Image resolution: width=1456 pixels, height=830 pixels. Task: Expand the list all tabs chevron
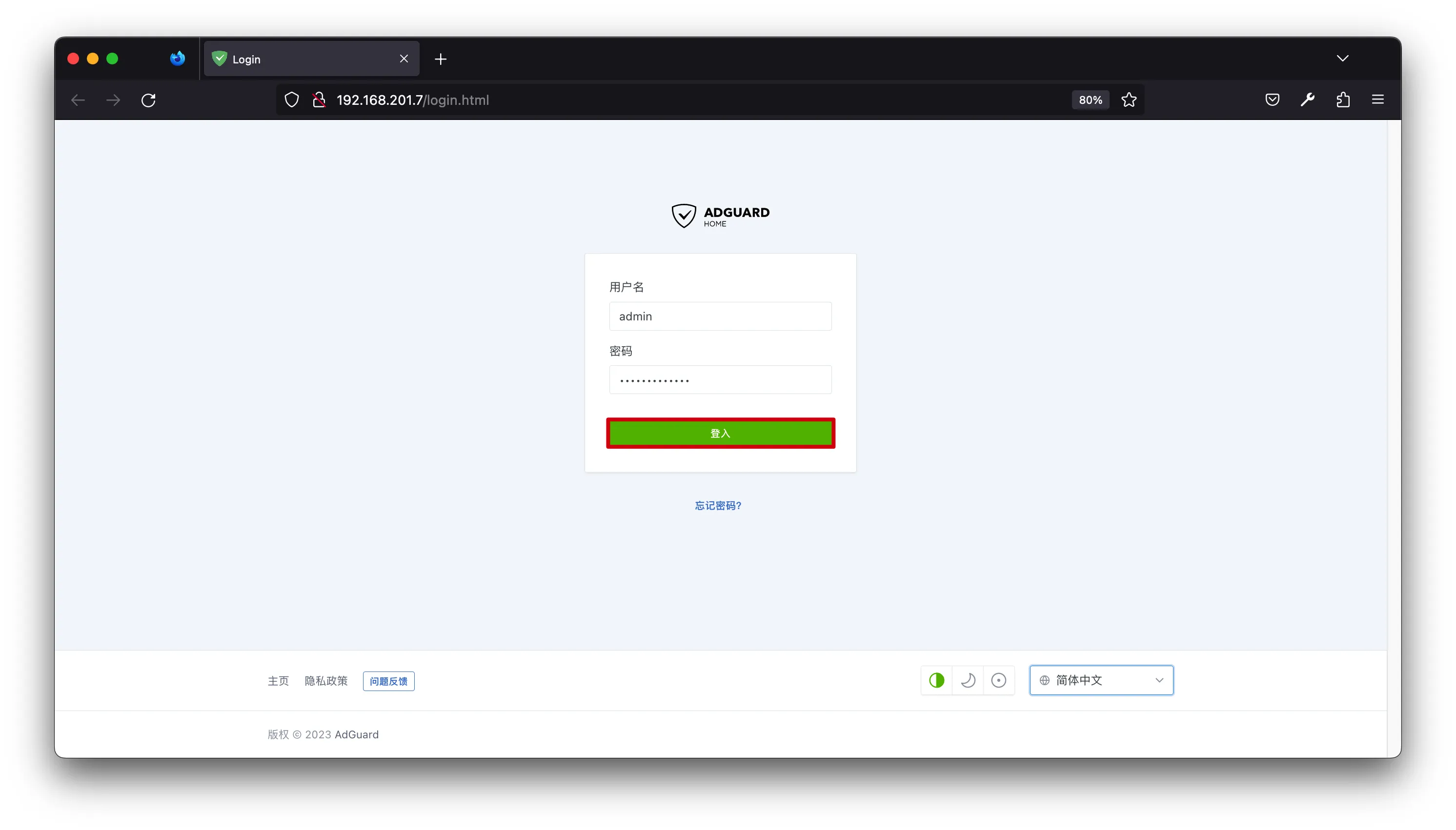[x=1342, y=59]
